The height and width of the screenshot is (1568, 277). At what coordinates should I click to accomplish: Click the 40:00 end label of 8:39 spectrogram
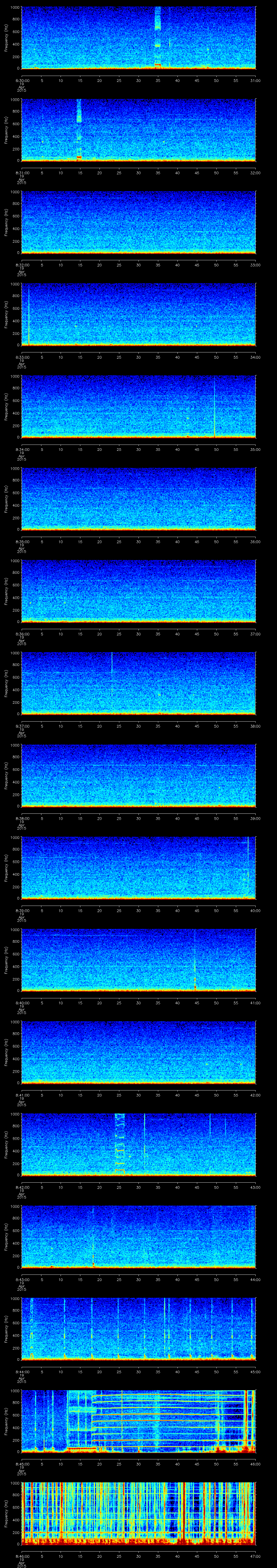pyautogui.click(x=256, y=910)
